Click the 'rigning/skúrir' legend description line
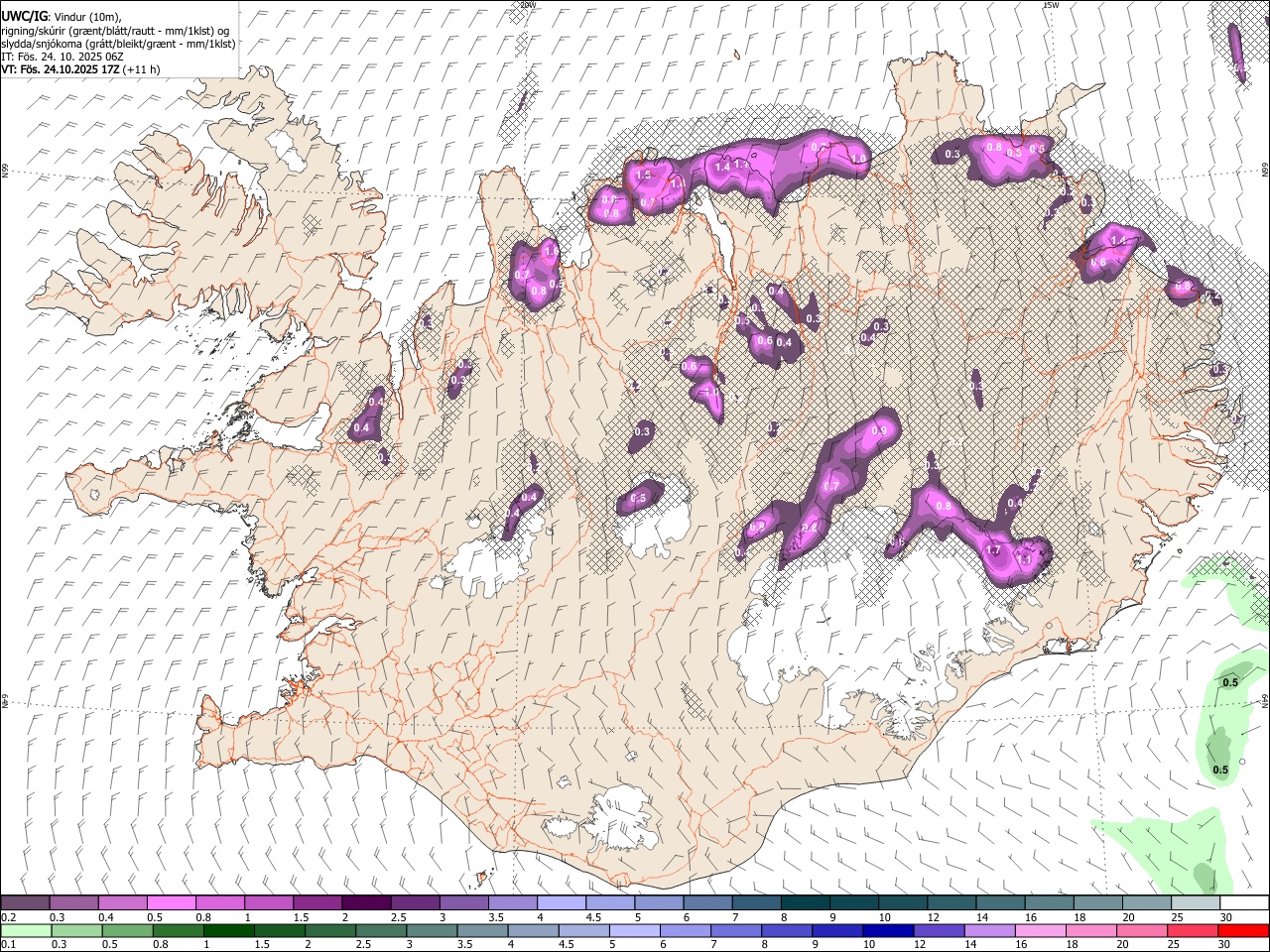 click(x=116, y=31)
